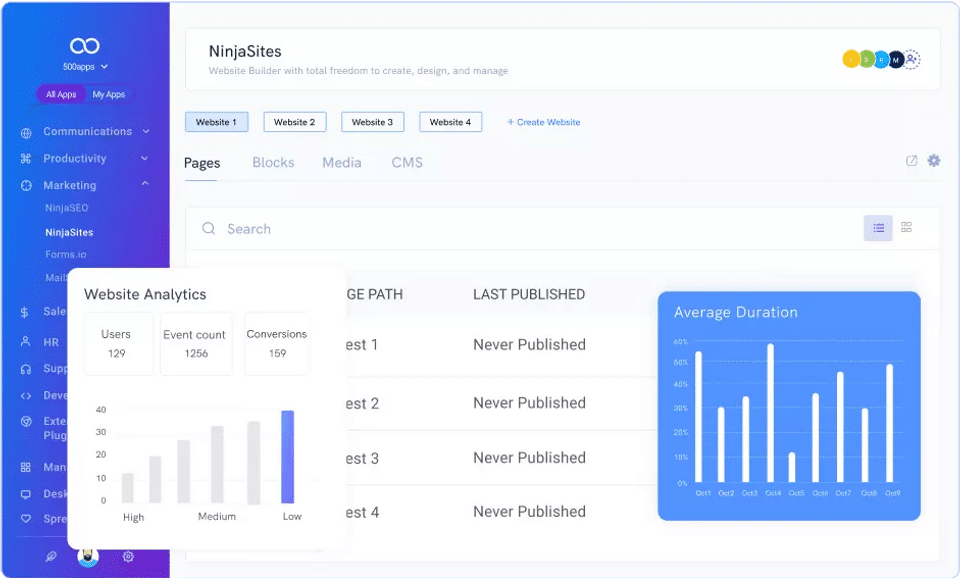This screenshot has width=960, height=578.
Task: Select the Website 2 button
Action: [x=294, y=122]
